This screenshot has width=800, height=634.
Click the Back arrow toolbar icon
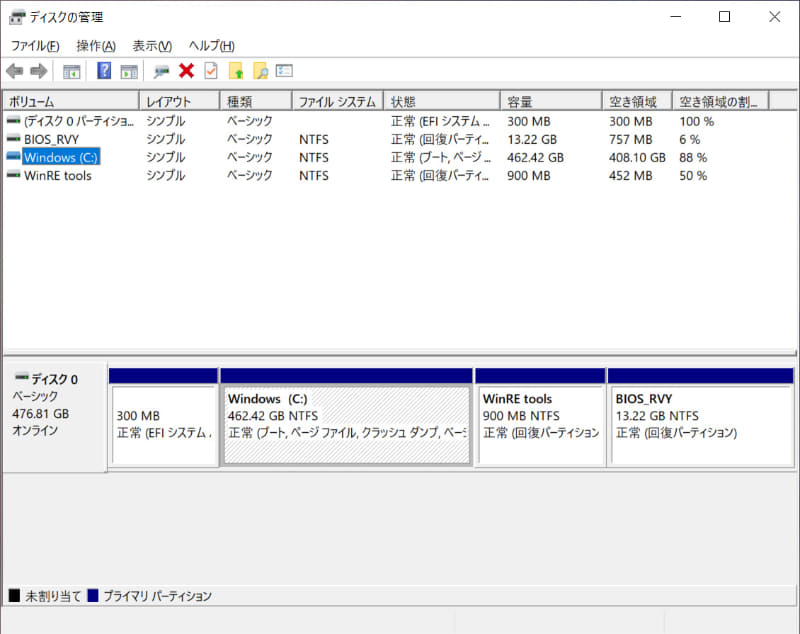coord(15,71)
